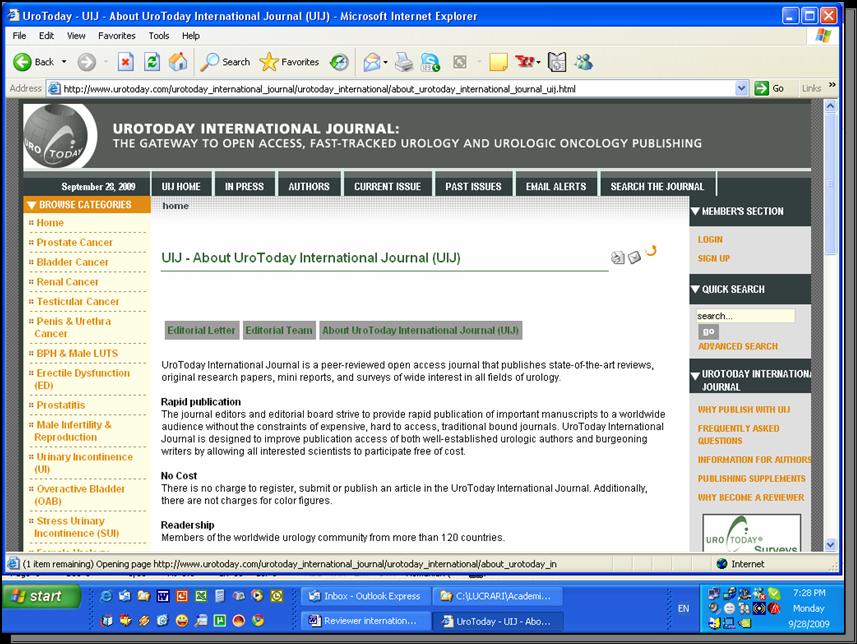Click the quick search text field
This screenshot has width=857, height=644.
coord(746,316)
